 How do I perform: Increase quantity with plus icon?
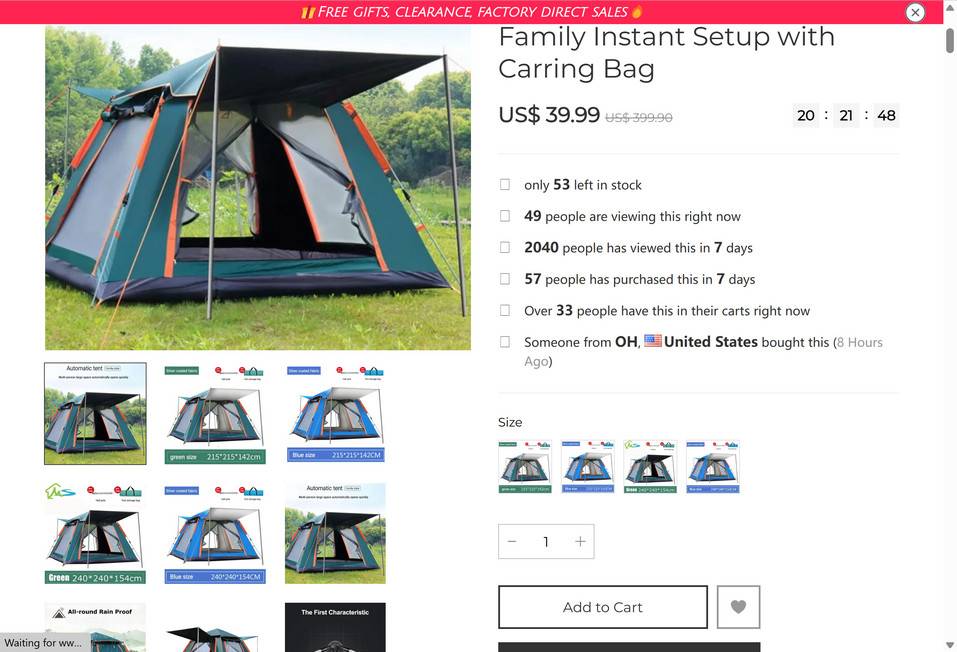click(x=580, y=542)
